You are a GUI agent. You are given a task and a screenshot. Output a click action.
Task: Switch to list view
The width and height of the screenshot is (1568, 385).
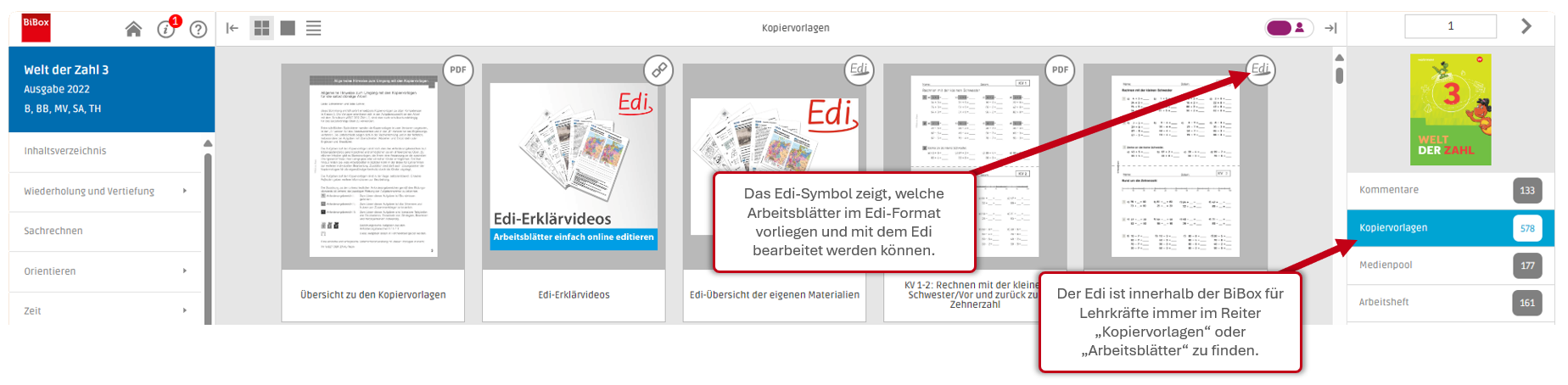pos(314,28)
